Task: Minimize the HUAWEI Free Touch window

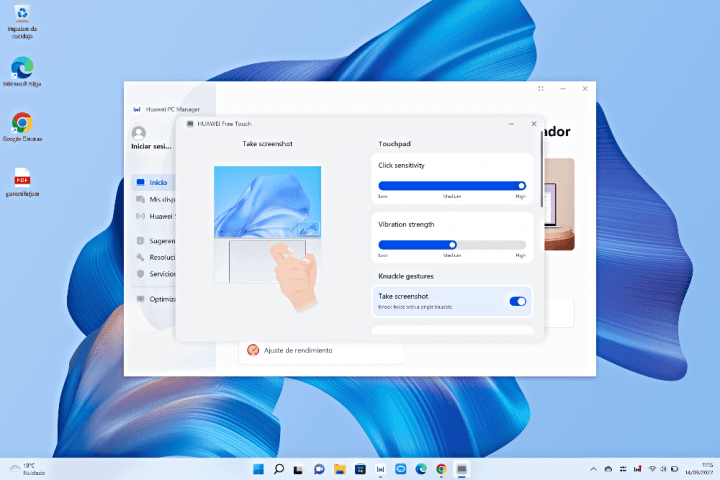Action: click(511, 124)
